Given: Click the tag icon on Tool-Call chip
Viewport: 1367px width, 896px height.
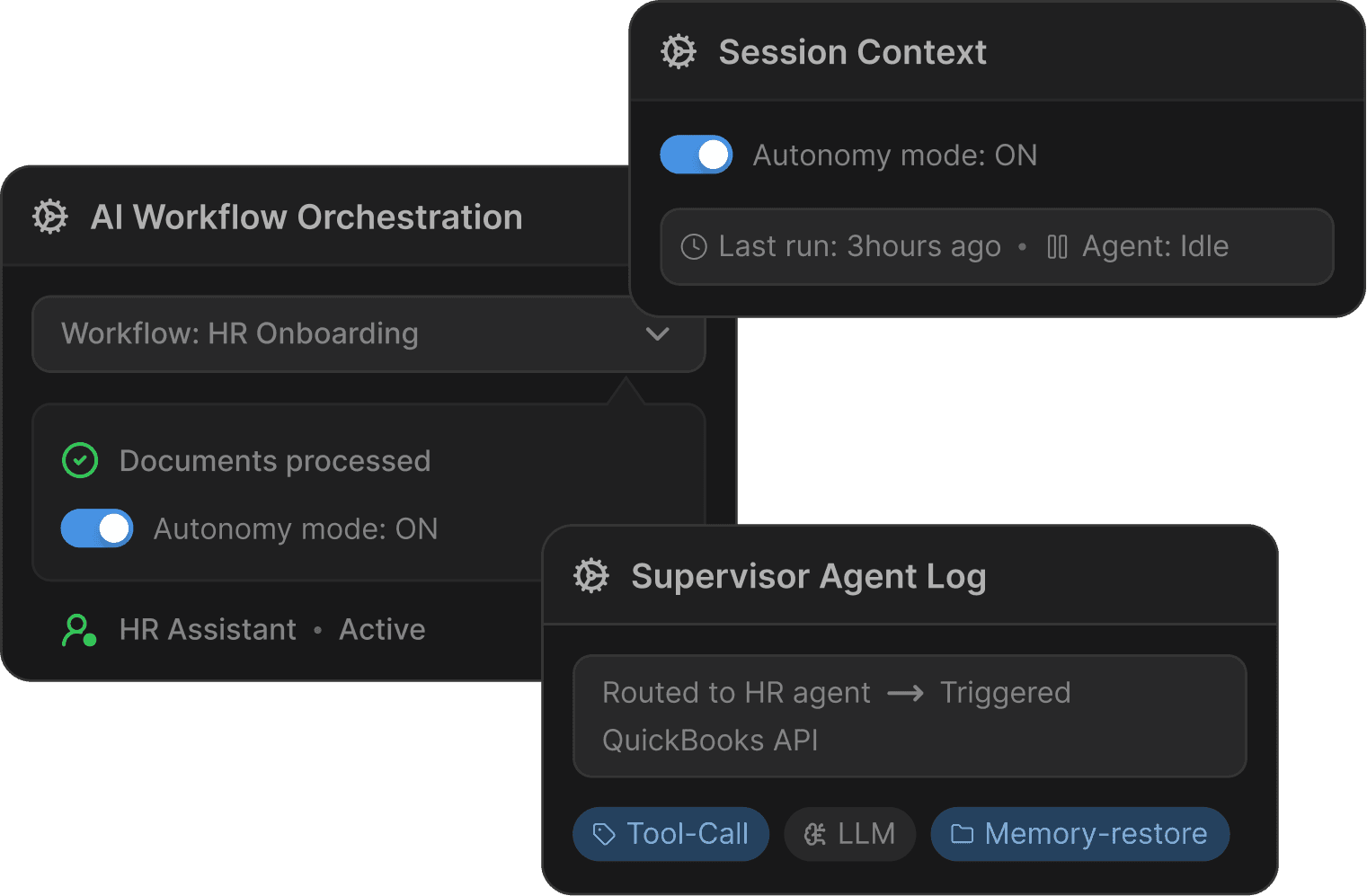Looking at the screenshot, I should pyautogui.click(x=604, y=834).
